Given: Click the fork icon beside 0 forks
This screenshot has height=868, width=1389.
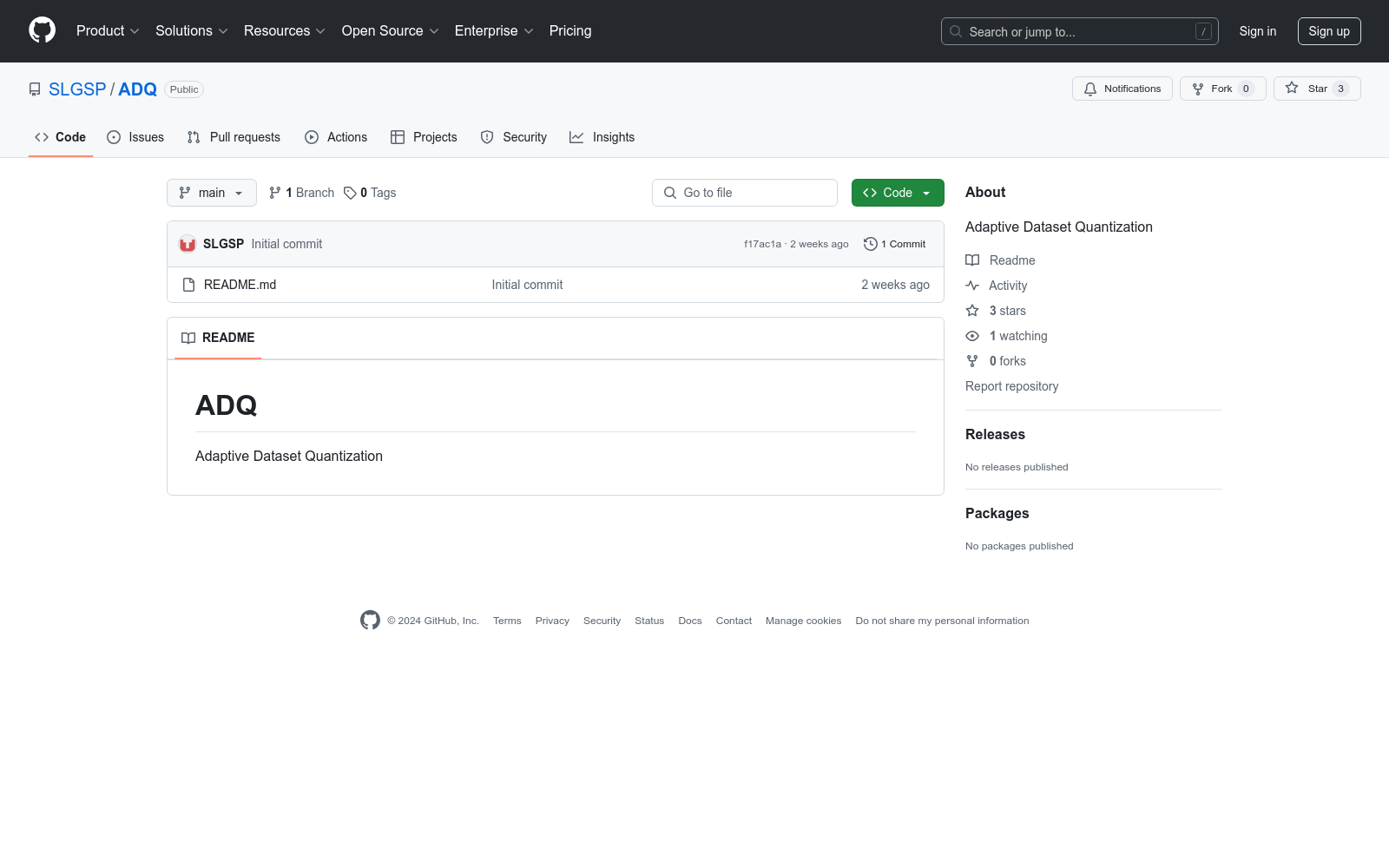Looking at the screenshot, I should pyautogui.click(x=972, y=361).
